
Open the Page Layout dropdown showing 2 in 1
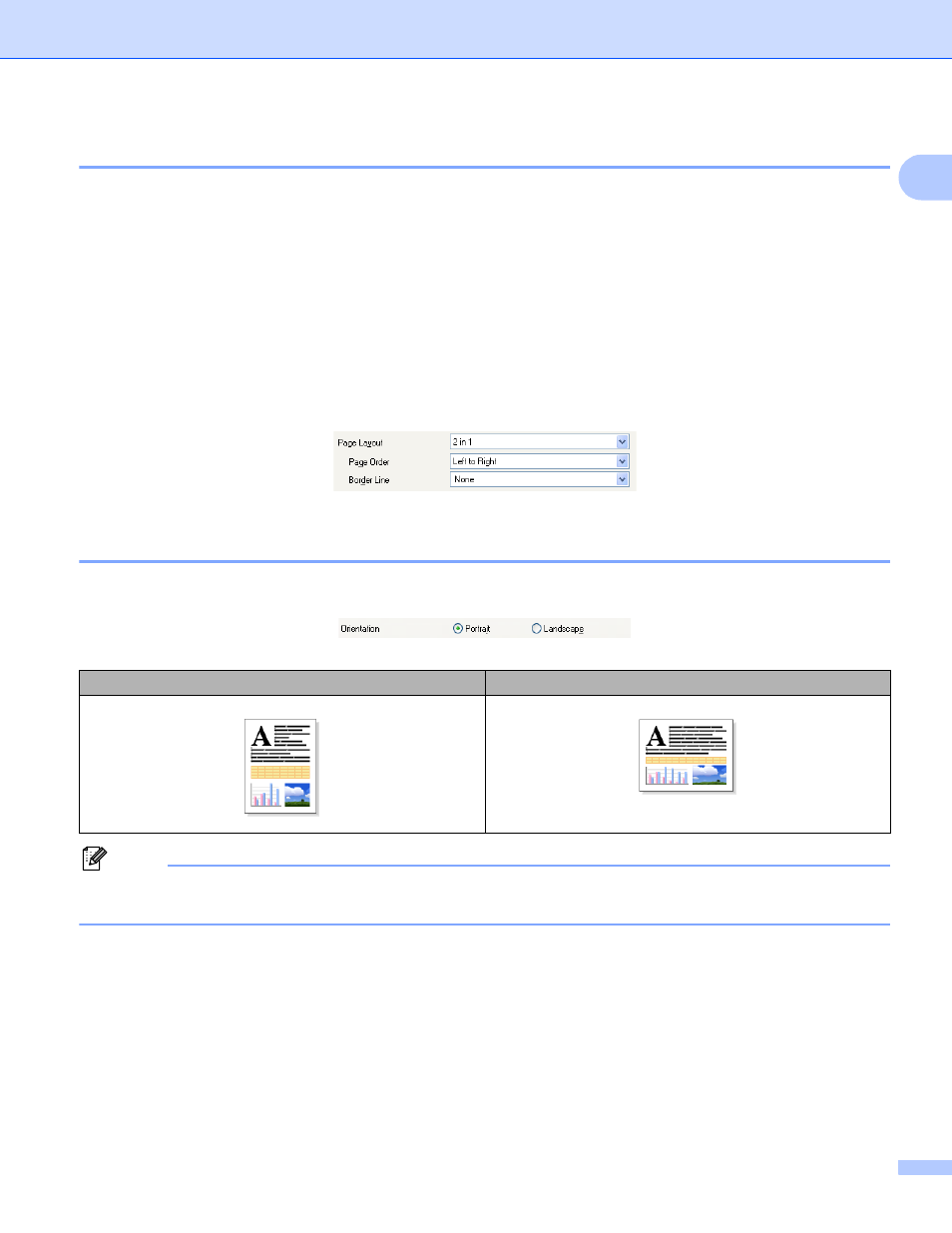point(539,442)
